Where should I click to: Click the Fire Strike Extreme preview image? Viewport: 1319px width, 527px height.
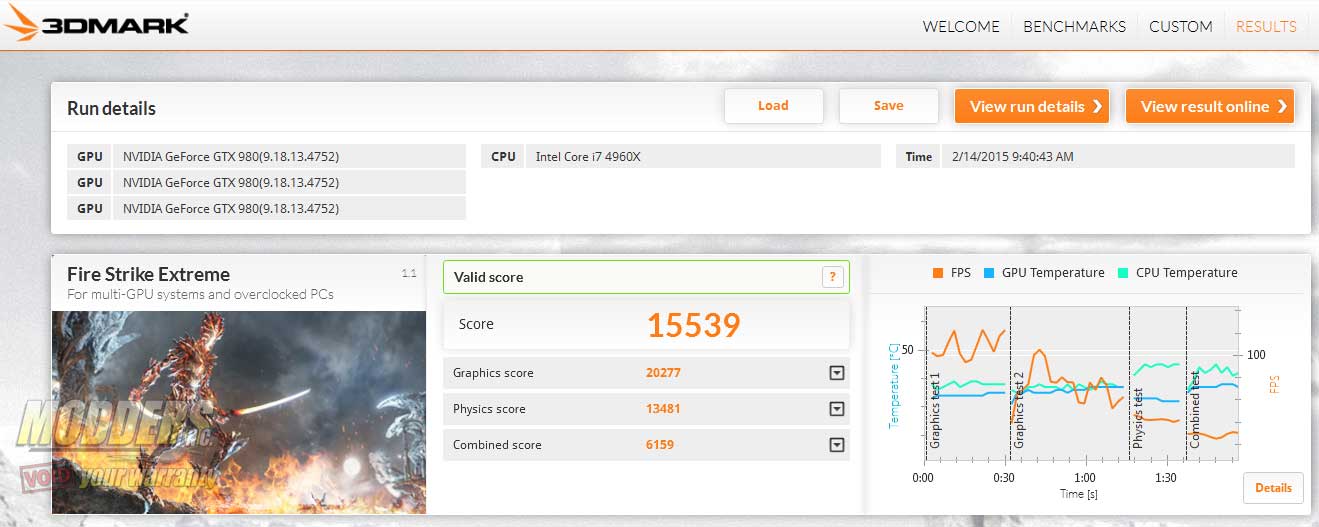pos(239,412)
